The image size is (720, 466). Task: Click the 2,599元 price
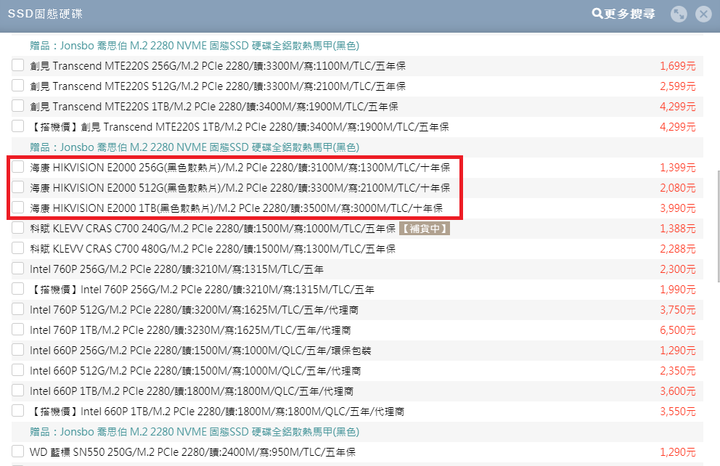pyautogui.click(x=678, y=86)
